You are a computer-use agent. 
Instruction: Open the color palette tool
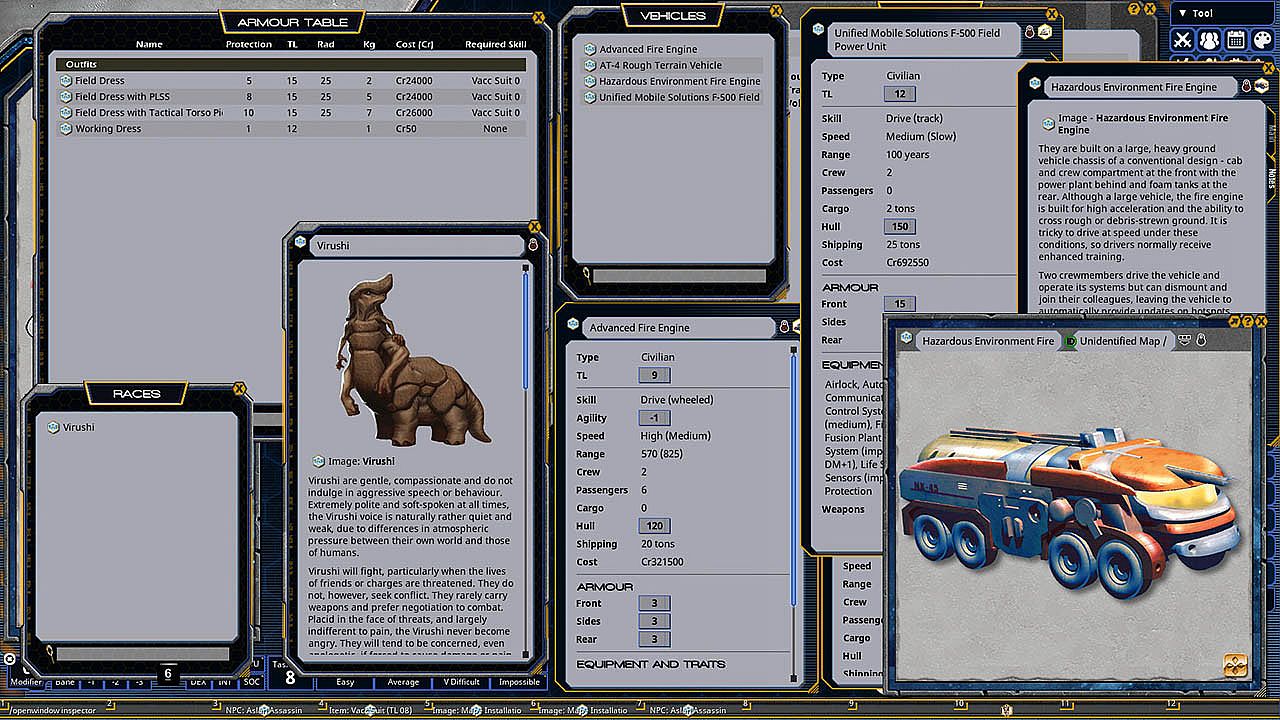pos(1263,40)
